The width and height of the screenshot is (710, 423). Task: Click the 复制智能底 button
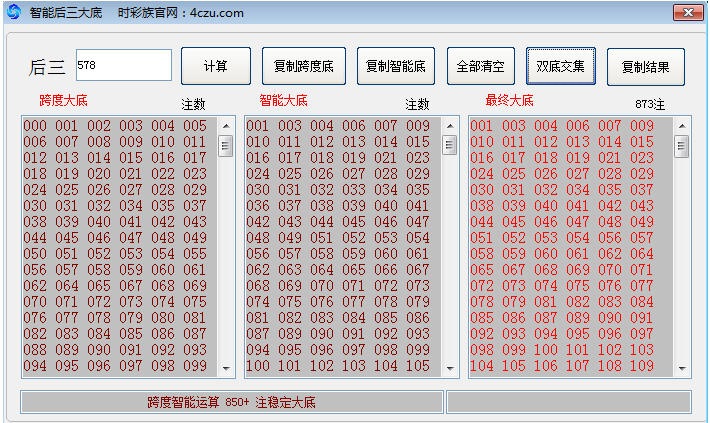point(395,67)
